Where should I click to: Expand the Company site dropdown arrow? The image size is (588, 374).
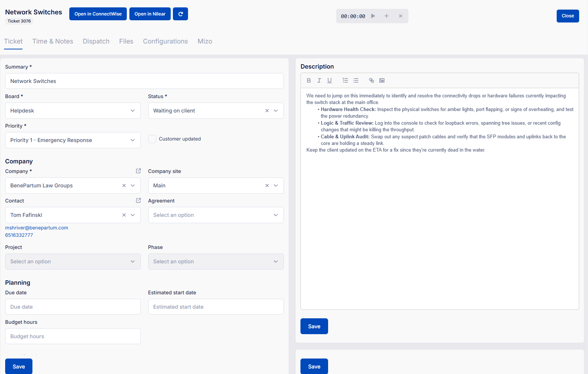click(x=276, y=185)
